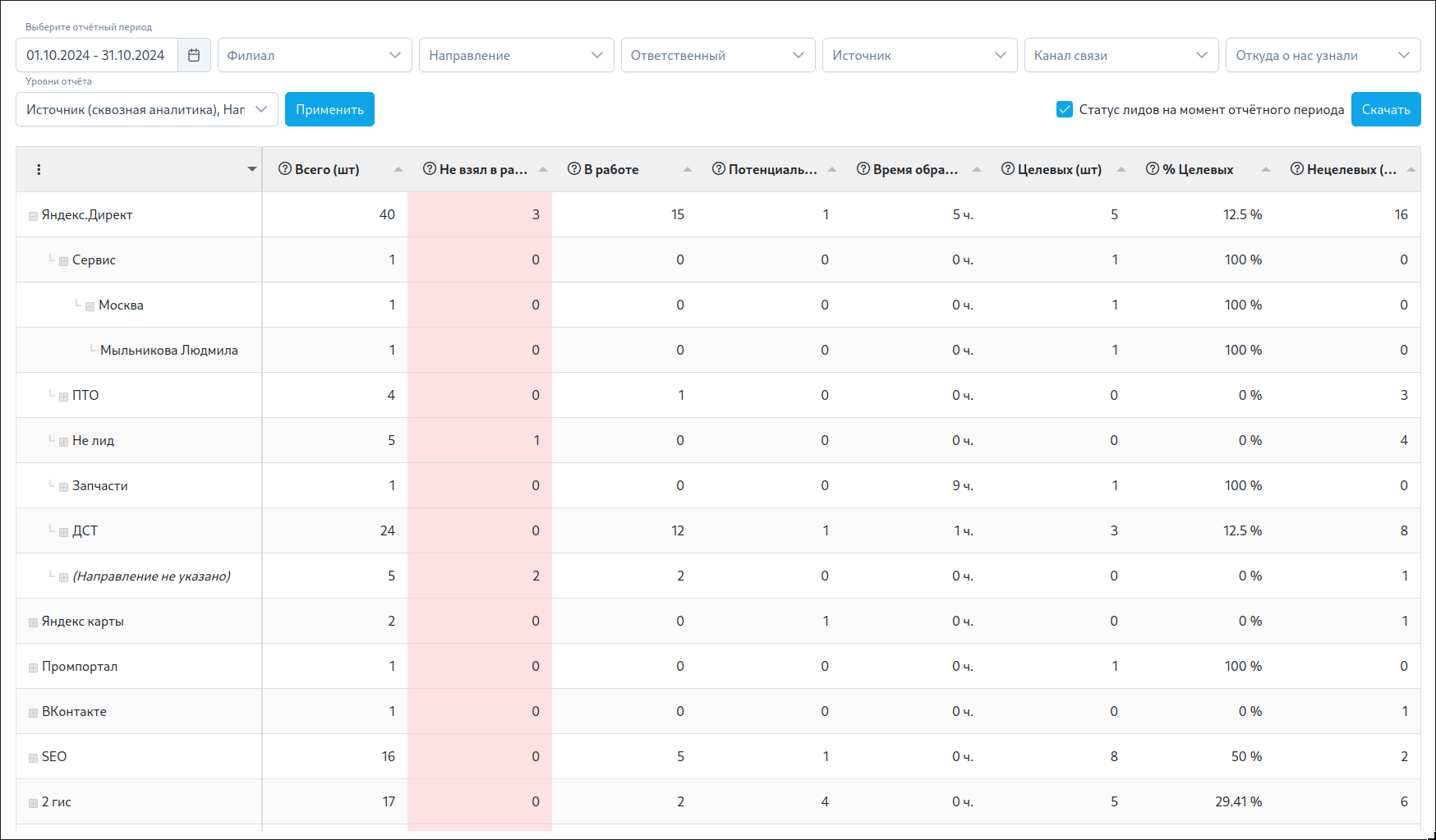Viewport: 1436px width, 840px height.
Task: Click the three-dot column menu icon
Action: tap(39, 169)
